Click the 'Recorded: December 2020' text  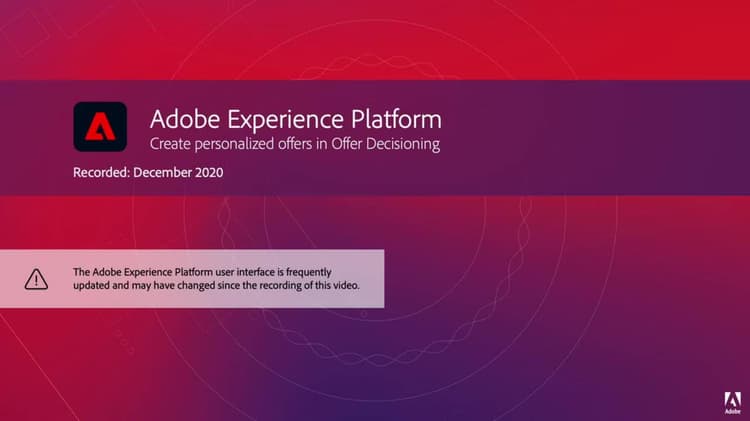coord(148,173)
